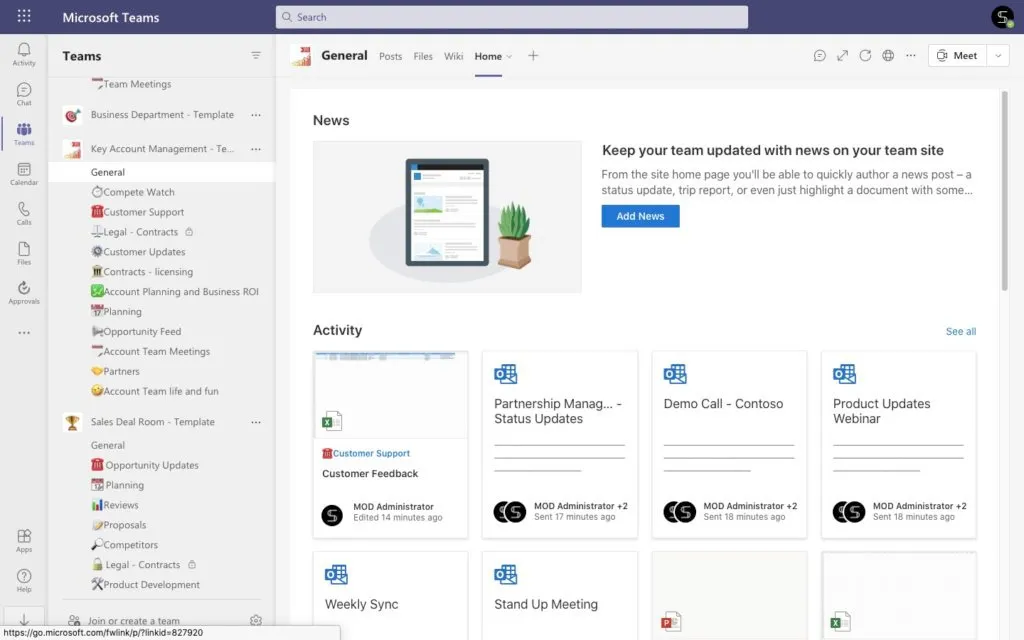Filter the teams list
The image size is (1024, 640).
click(x=256, y=56)
